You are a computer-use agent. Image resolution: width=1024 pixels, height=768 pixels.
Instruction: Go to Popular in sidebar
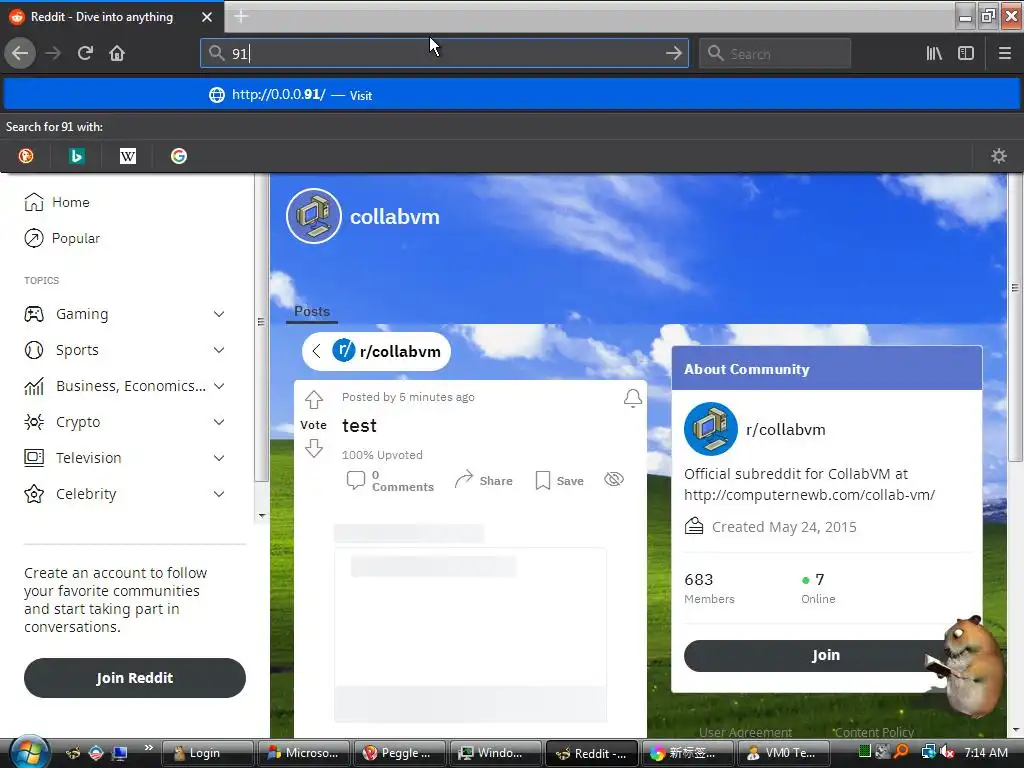coord(62,238)
